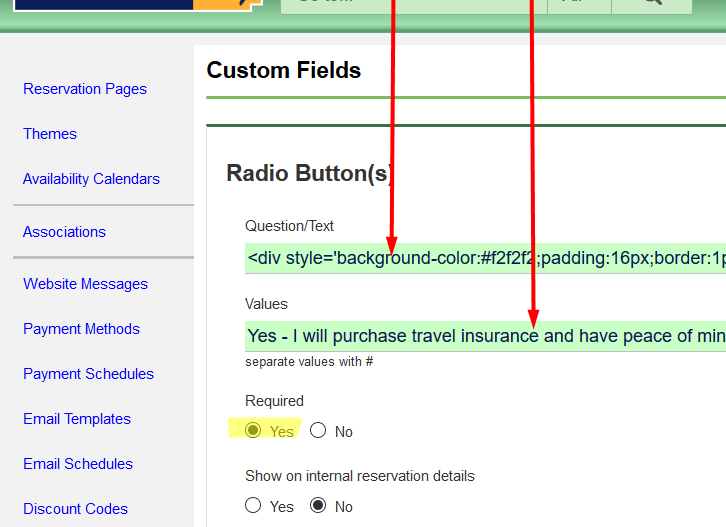Open Discount Codes page
Screen dimensions: 726x527
[x=75, y=509]
